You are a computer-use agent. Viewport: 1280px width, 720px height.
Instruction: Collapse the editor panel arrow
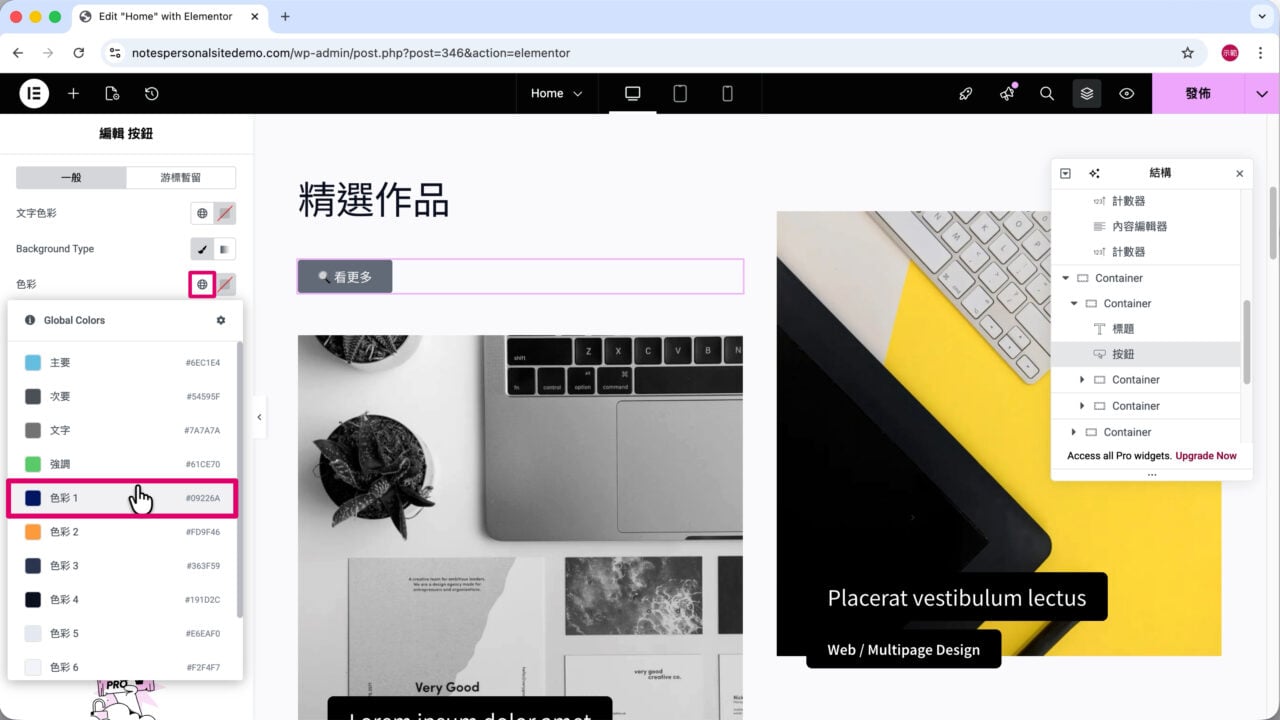pos(259,417)
